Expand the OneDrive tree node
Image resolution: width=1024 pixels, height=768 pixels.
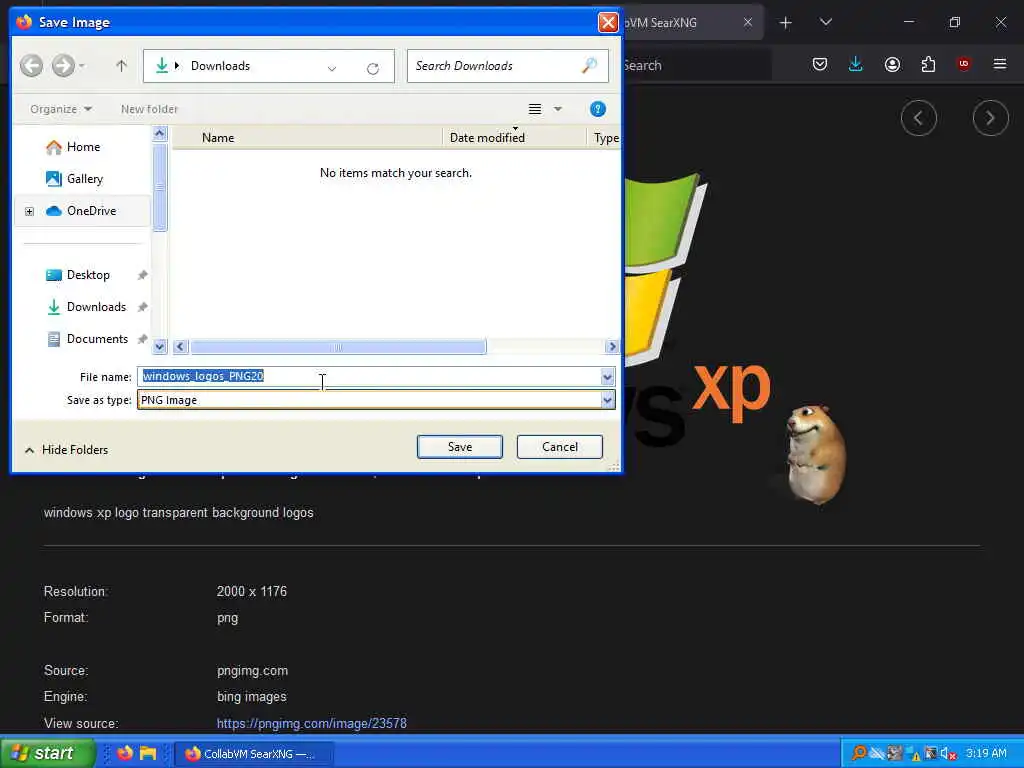click(x=29, y=211)
